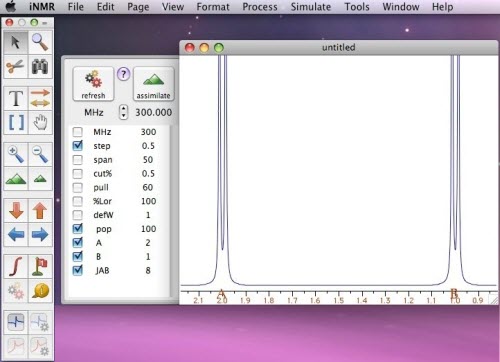Click the B label on the spectrum axis
The width and height of the screenshot is (500, 362).
[454, 294]
